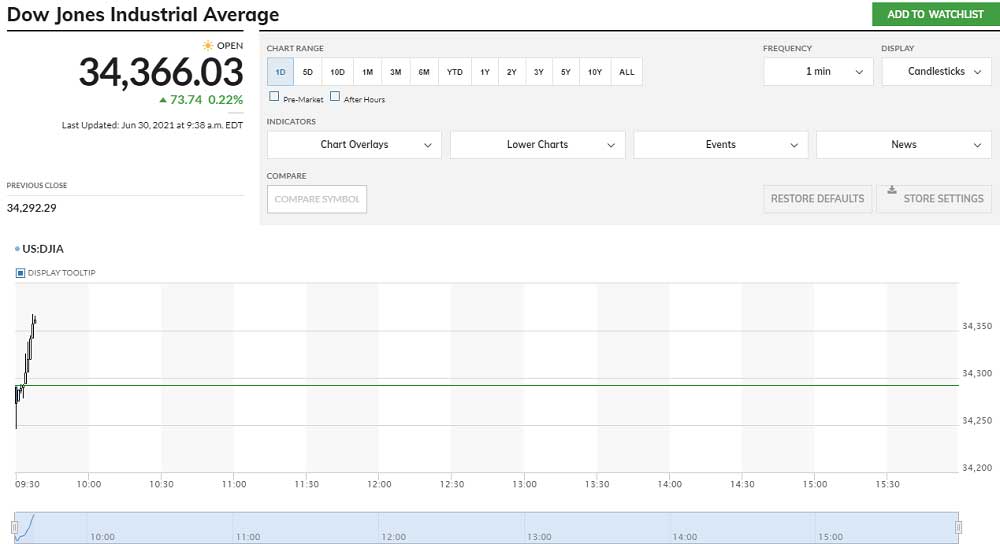Expand the News dropdown
The height and width of the screenshot is (544, 1000).
[x=904, y=145]
